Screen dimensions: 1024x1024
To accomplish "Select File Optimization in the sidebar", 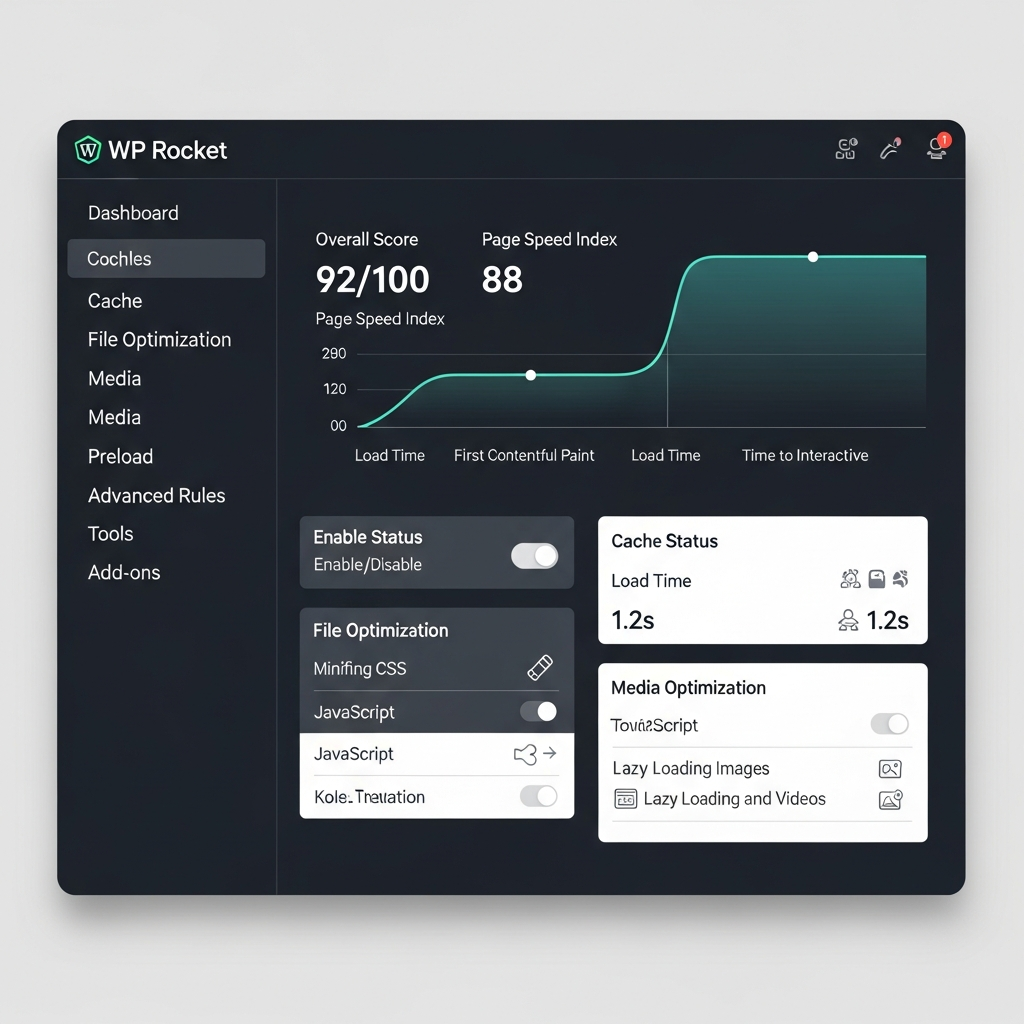I will click(159, 340).
